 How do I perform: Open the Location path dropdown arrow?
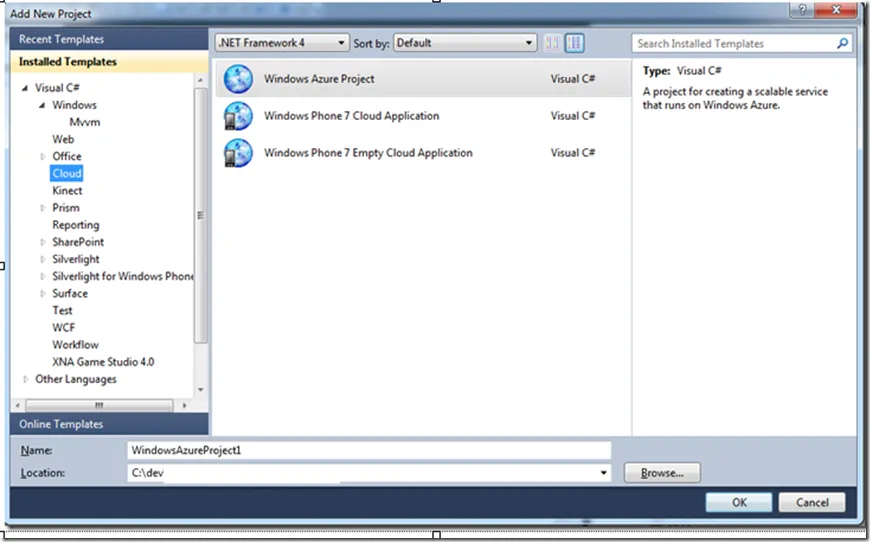click(603, 473)
